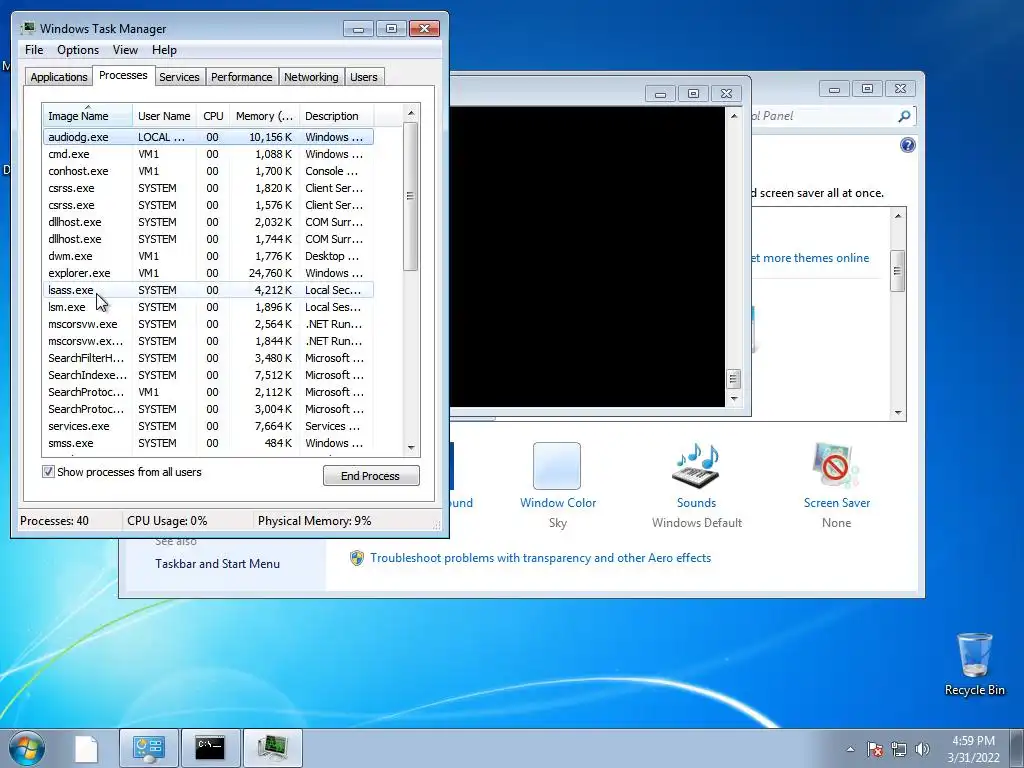Open the Get more themes online link

pos(810,258)
